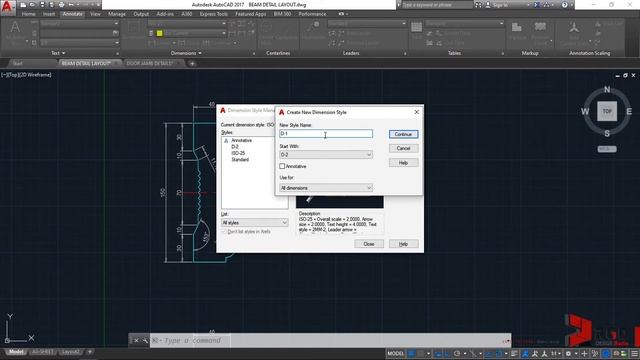Click Help button in Dimension Style Manager
The width and height of the screenshot is (640, 360).
(x=403, y=244)
